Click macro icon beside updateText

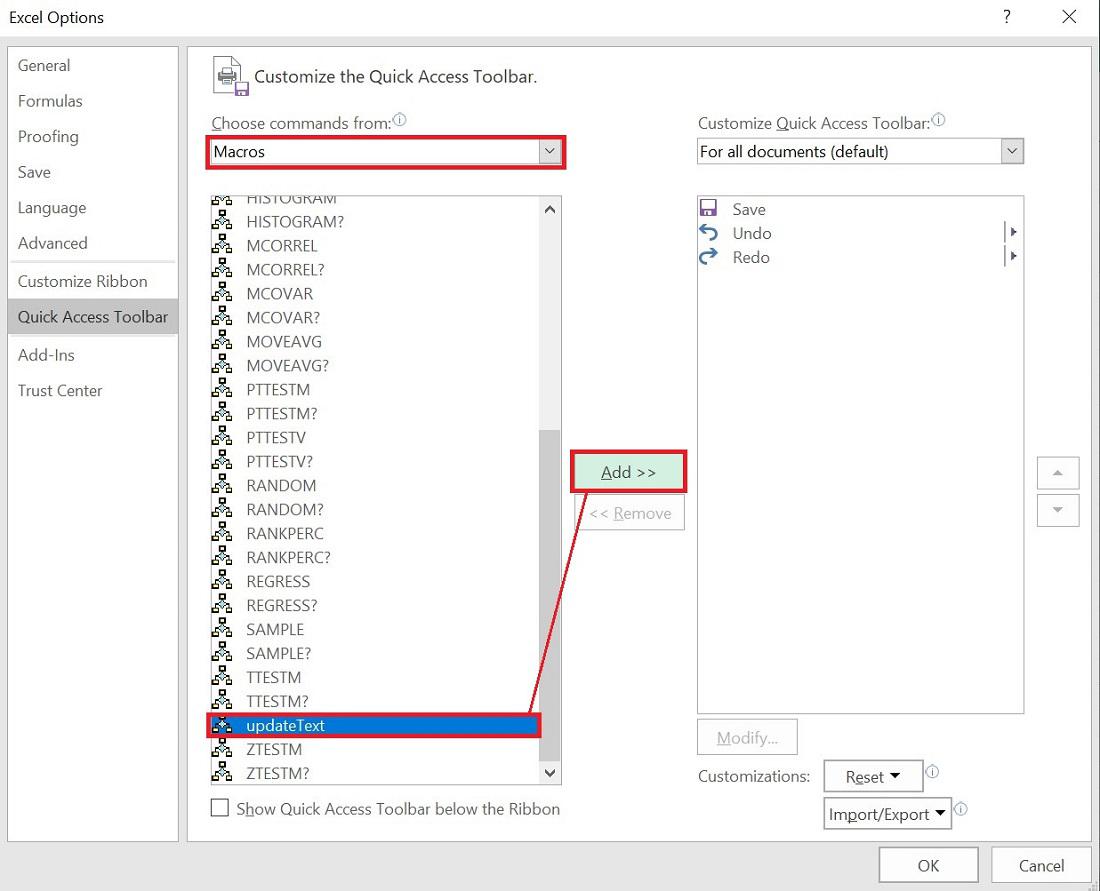(x=222, y=725)
